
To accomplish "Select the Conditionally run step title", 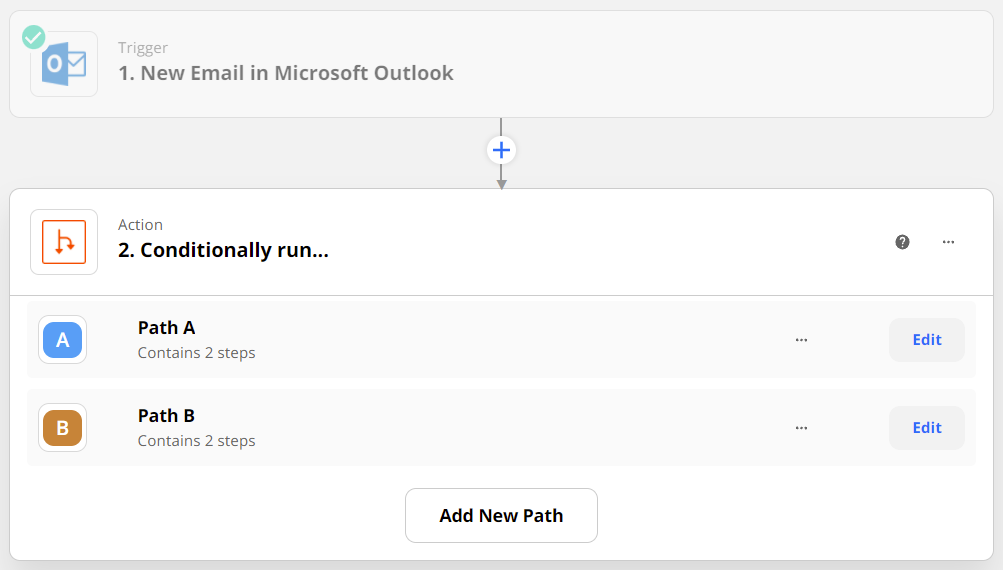I will click(x=223, y=250).
